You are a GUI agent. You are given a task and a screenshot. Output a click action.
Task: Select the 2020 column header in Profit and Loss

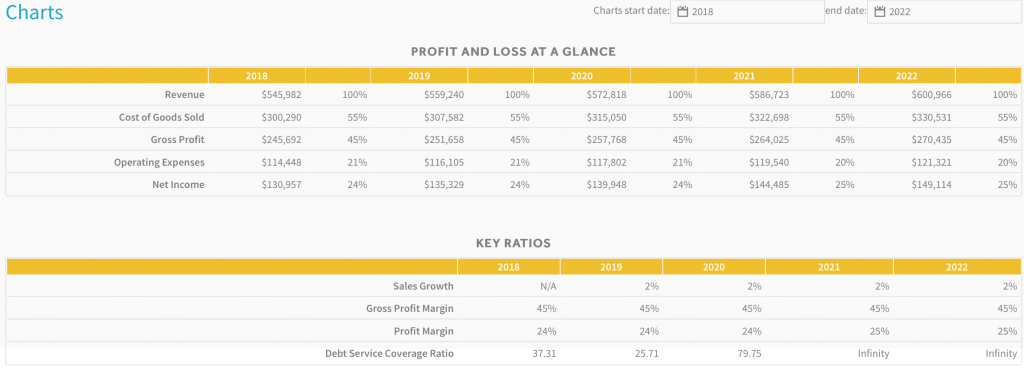pyautogui.click(x=582, y=76)
